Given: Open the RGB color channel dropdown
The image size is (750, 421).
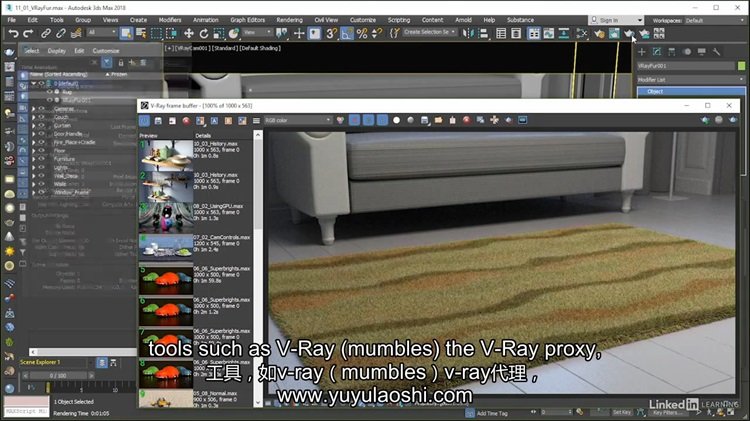Looking at the screenshot, I should tap(298, 121).
